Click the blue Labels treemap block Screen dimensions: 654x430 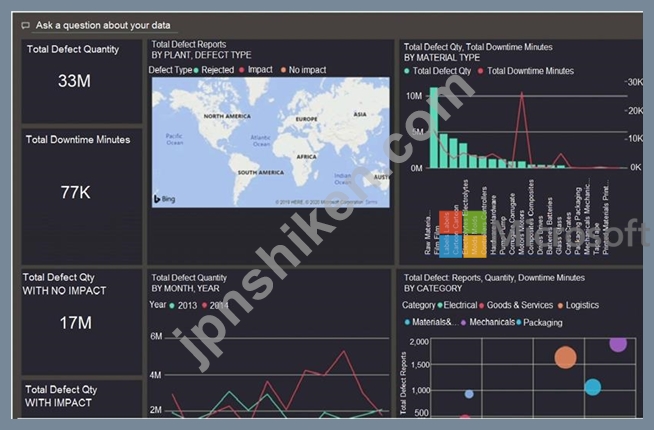coord(450,246)
